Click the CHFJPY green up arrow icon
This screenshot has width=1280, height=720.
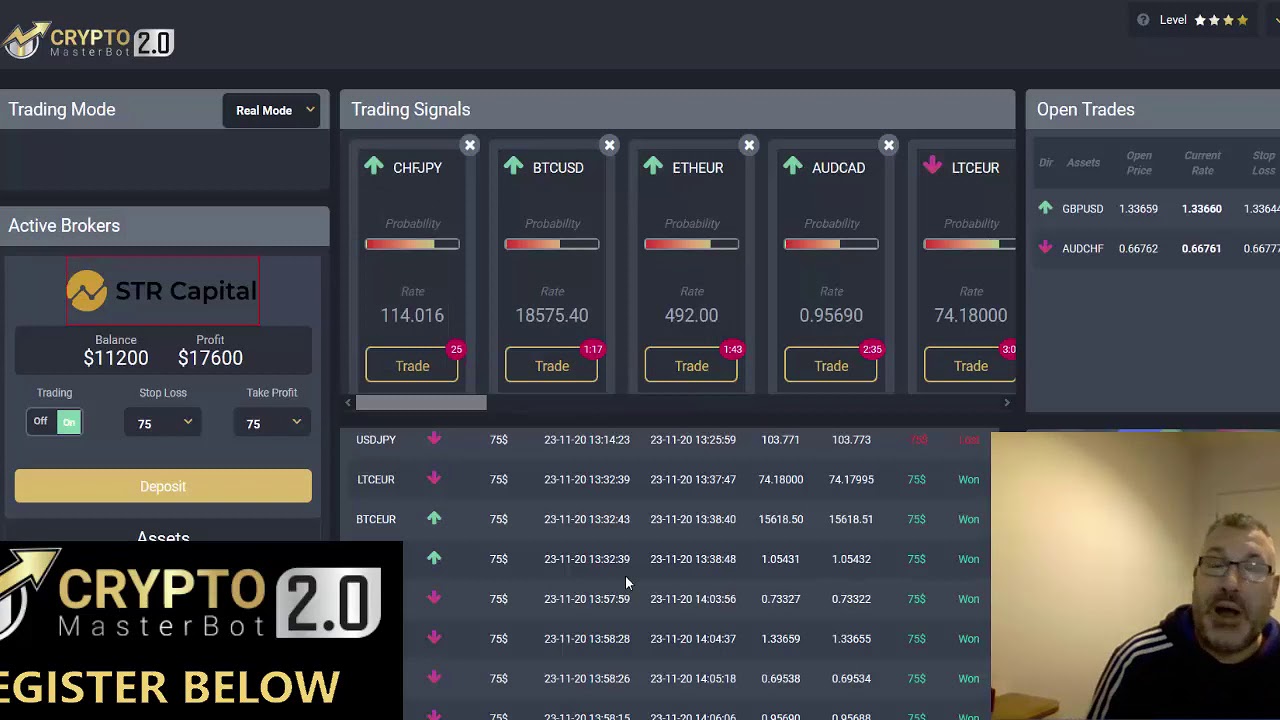pos(374,166)
